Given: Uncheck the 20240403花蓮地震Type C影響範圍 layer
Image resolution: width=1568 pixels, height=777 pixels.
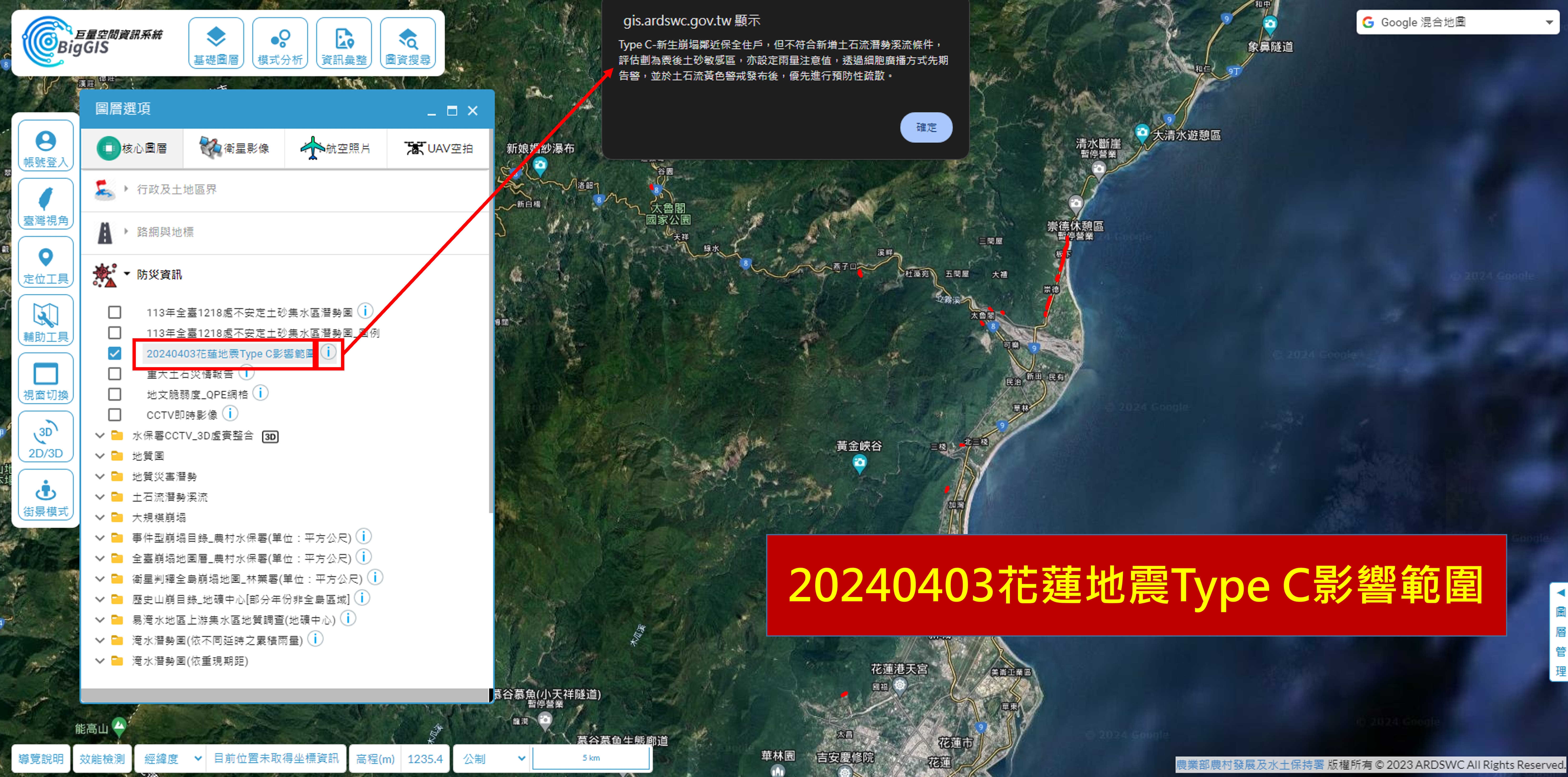Looking at the screenshot, I should click(114, 353).
